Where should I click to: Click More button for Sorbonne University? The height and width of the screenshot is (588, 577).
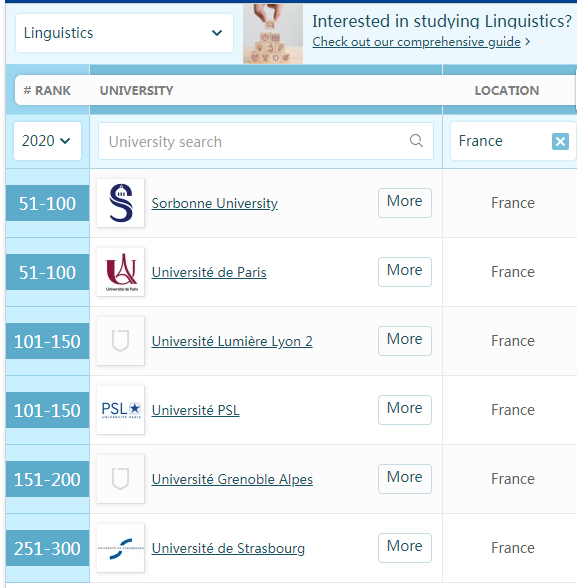click(x=405, y=202)
